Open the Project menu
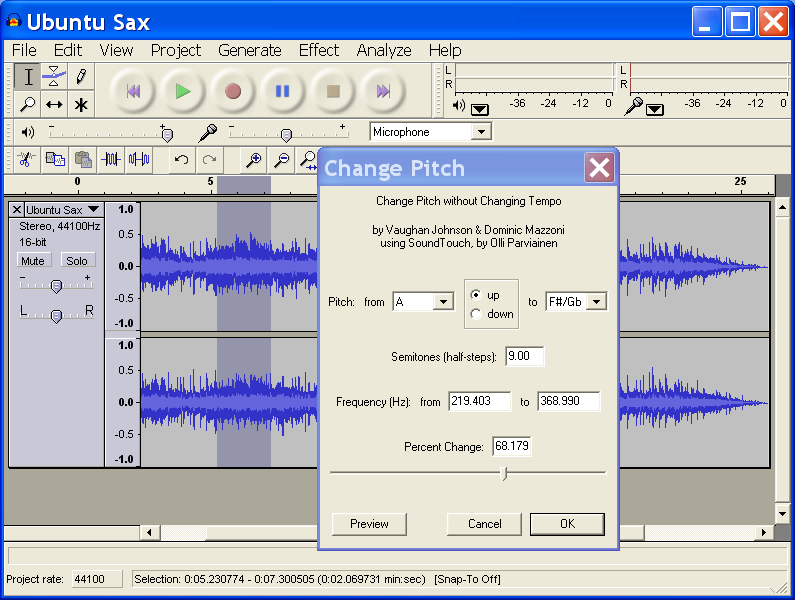Screen dimensions: 795x600 coord(175,50)
